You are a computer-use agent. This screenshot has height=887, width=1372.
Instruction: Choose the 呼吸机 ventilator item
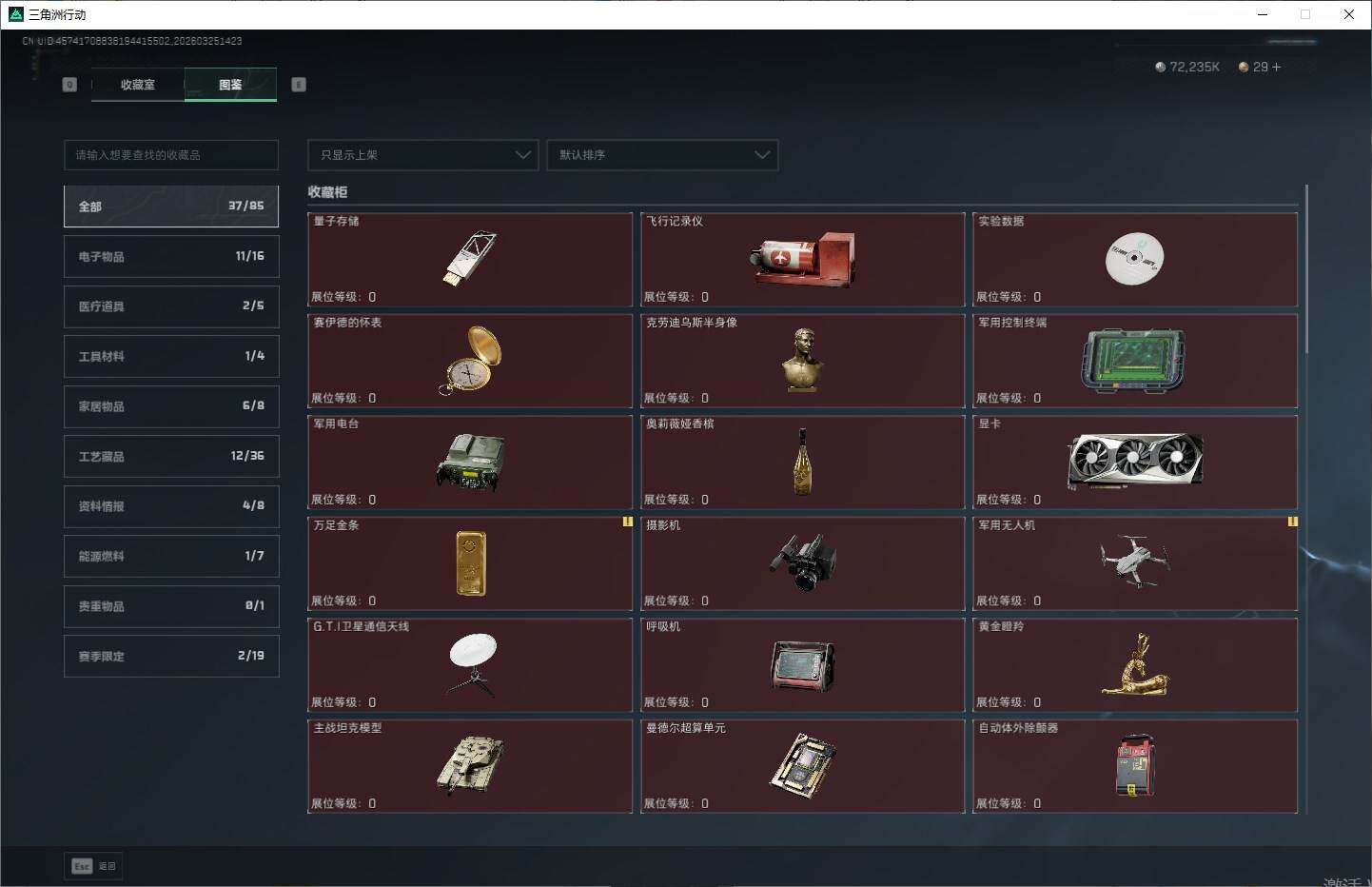click(x=803, y=664)
